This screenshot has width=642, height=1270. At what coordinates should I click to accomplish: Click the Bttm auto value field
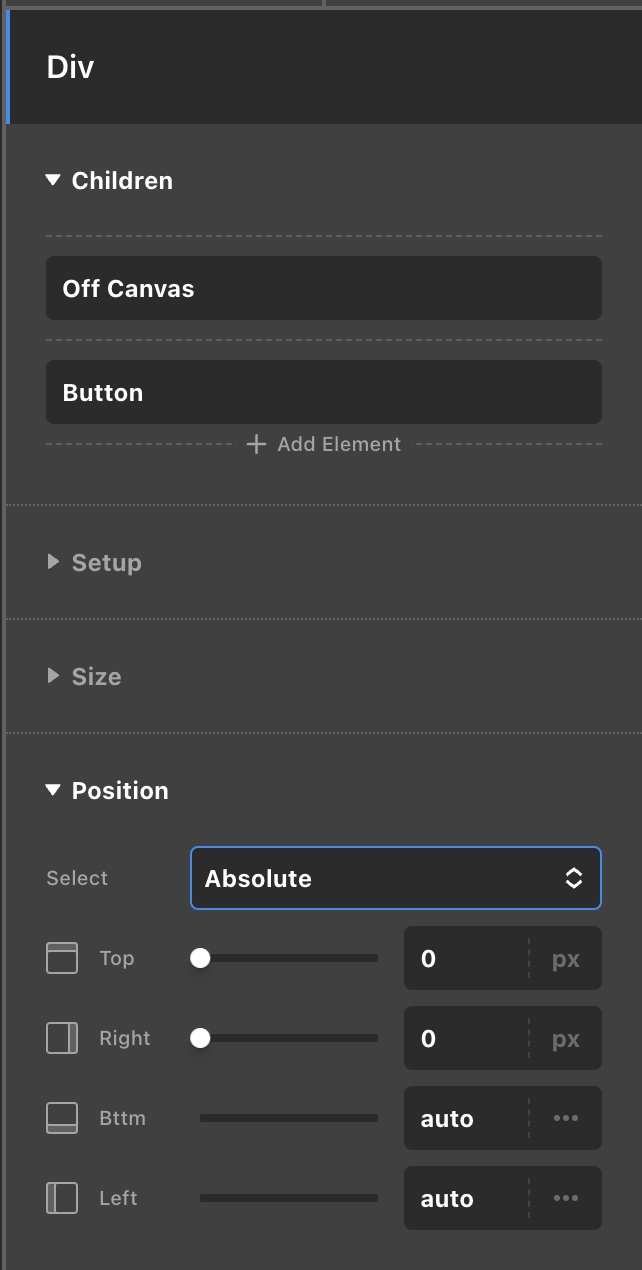tap(465, 1118)
